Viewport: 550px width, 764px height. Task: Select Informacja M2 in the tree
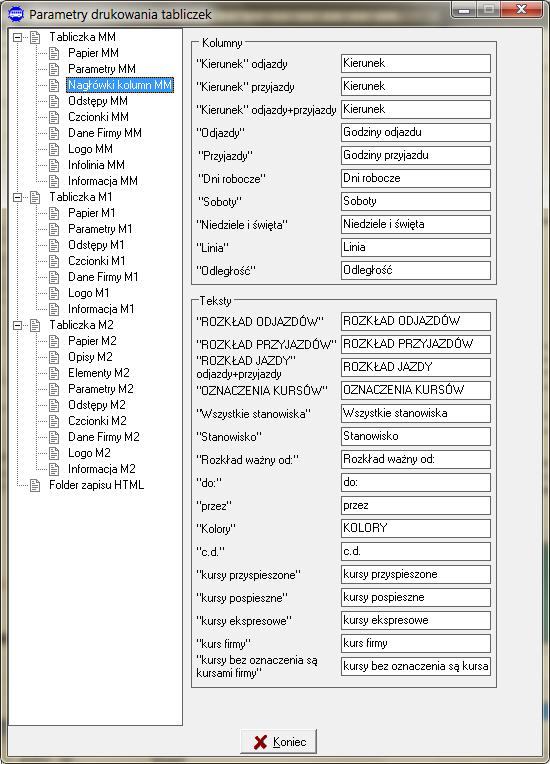click(102, 469)
